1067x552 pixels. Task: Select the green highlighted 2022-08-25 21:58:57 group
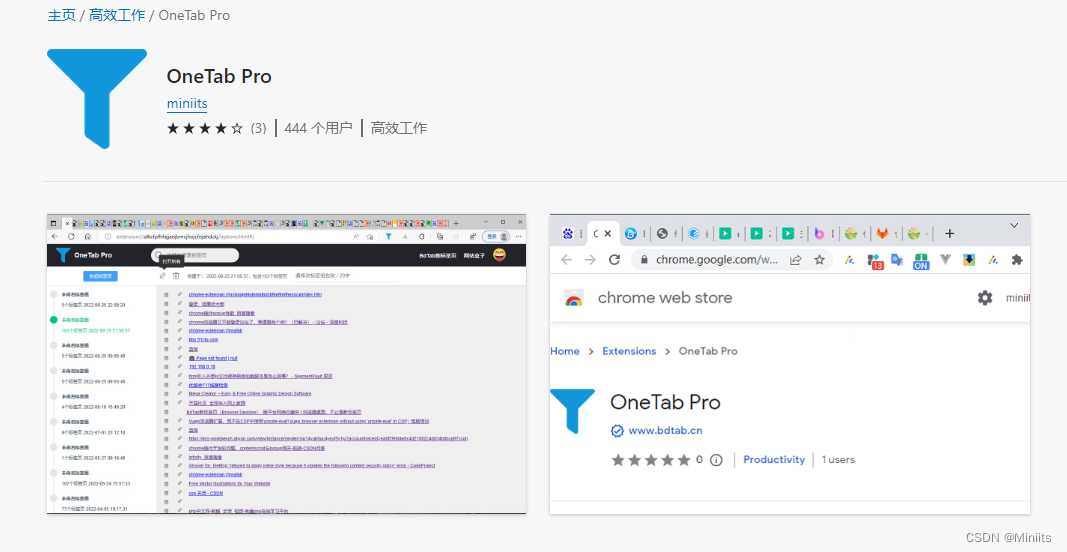[95, 325]
